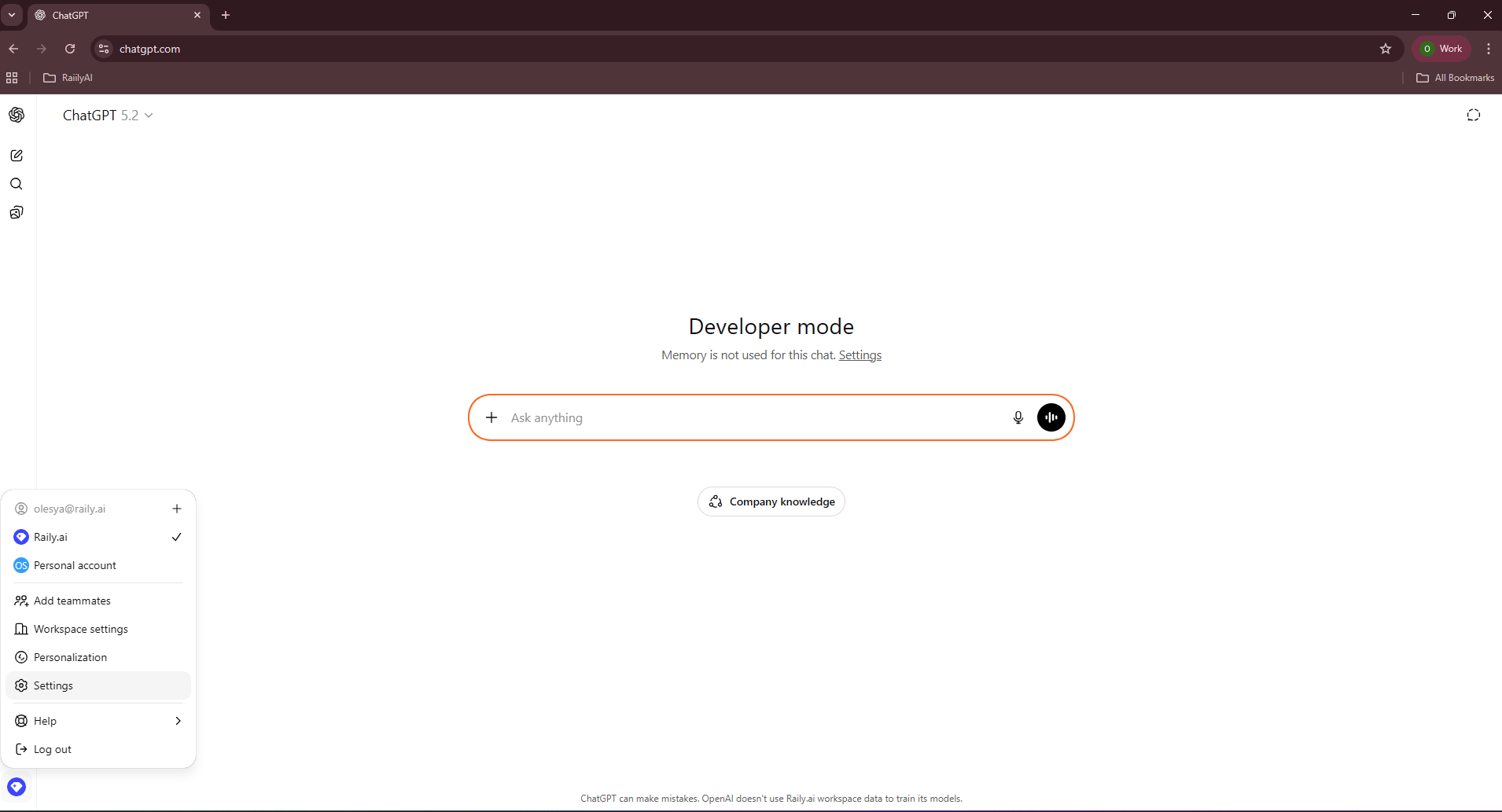Start a new chat with pencil icon

[17, 156]
